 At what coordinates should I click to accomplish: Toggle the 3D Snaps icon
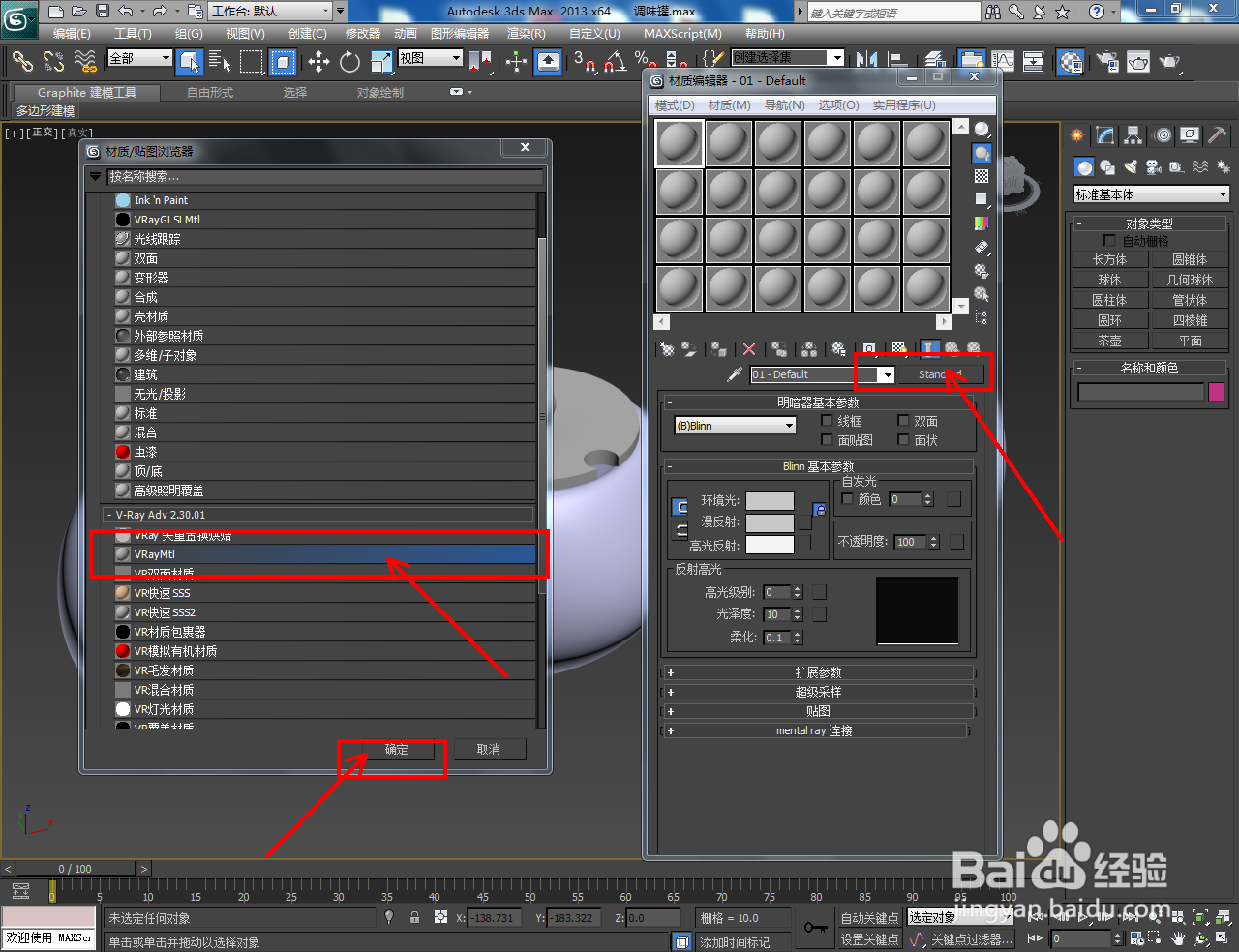coord(583,62)
